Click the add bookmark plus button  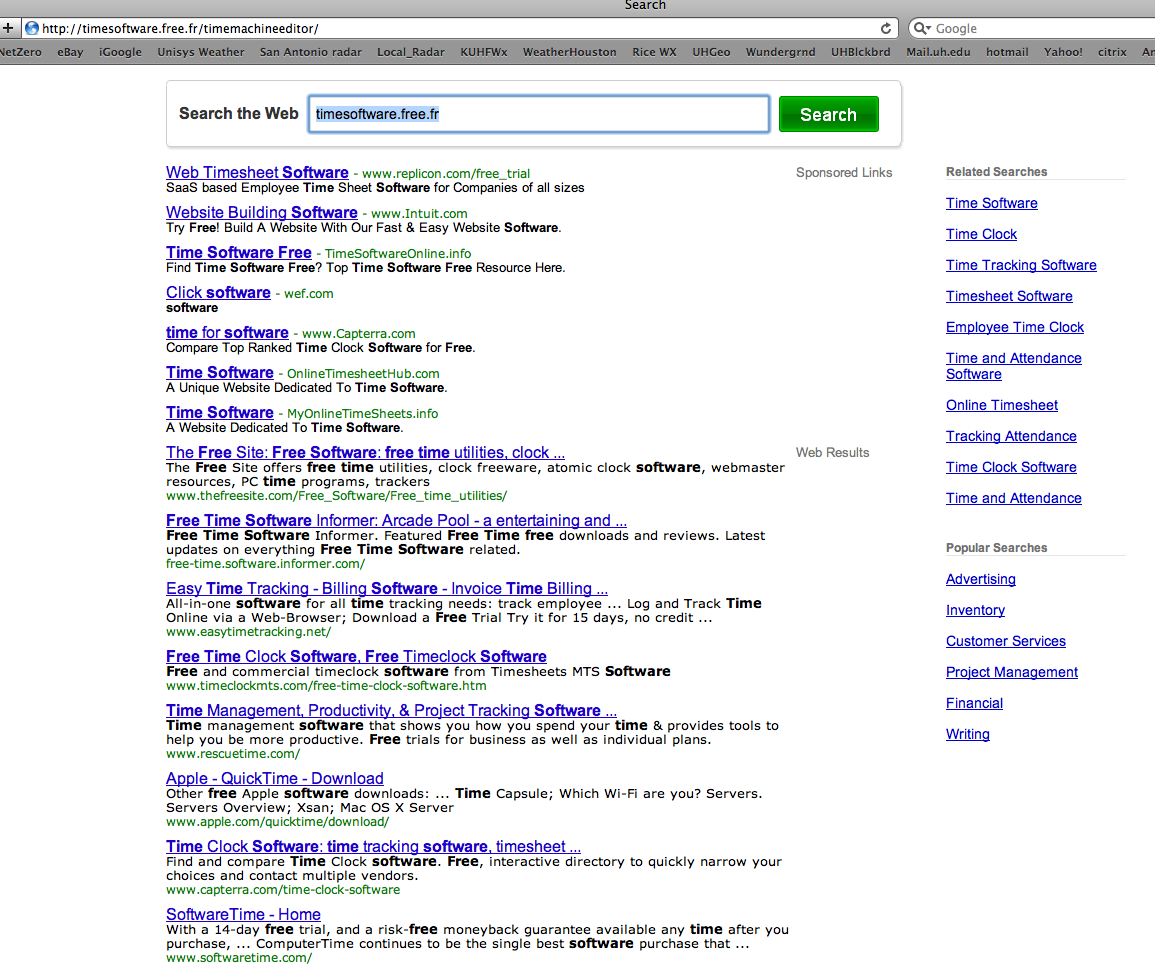(8, 28)
